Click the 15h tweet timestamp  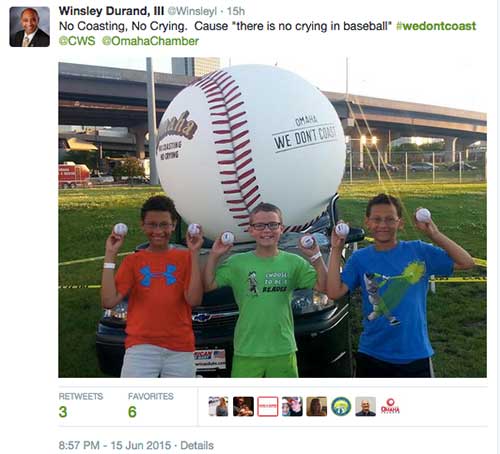pos(236,11)
